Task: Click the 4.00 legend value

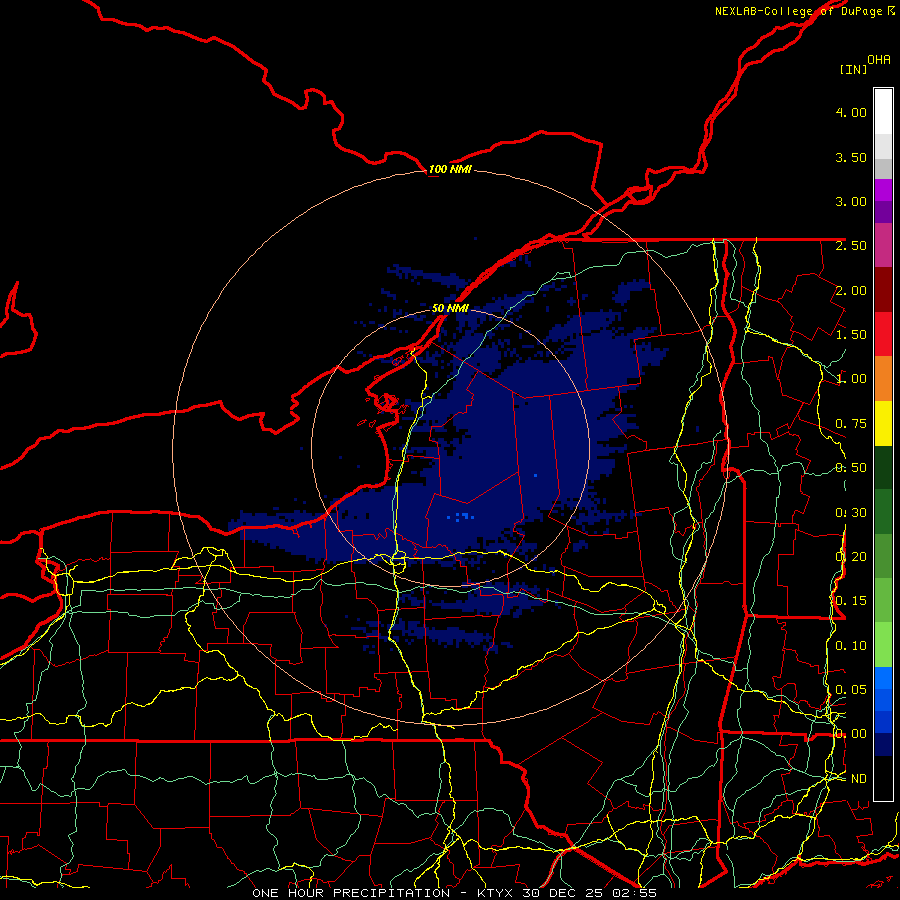Action: (x=851, y=112)
